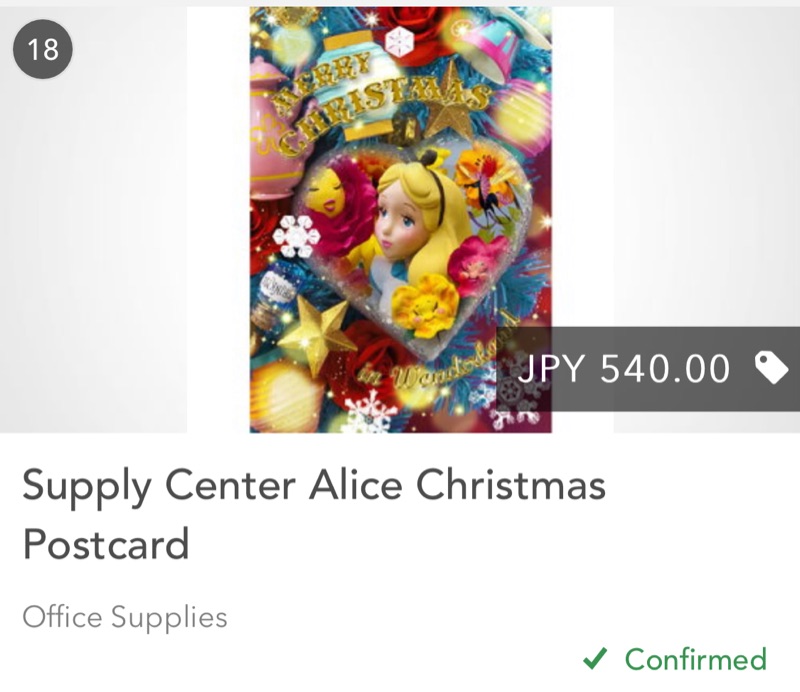Click the word Postcard in the title
The image size is (800, 692).
[106, 543]
